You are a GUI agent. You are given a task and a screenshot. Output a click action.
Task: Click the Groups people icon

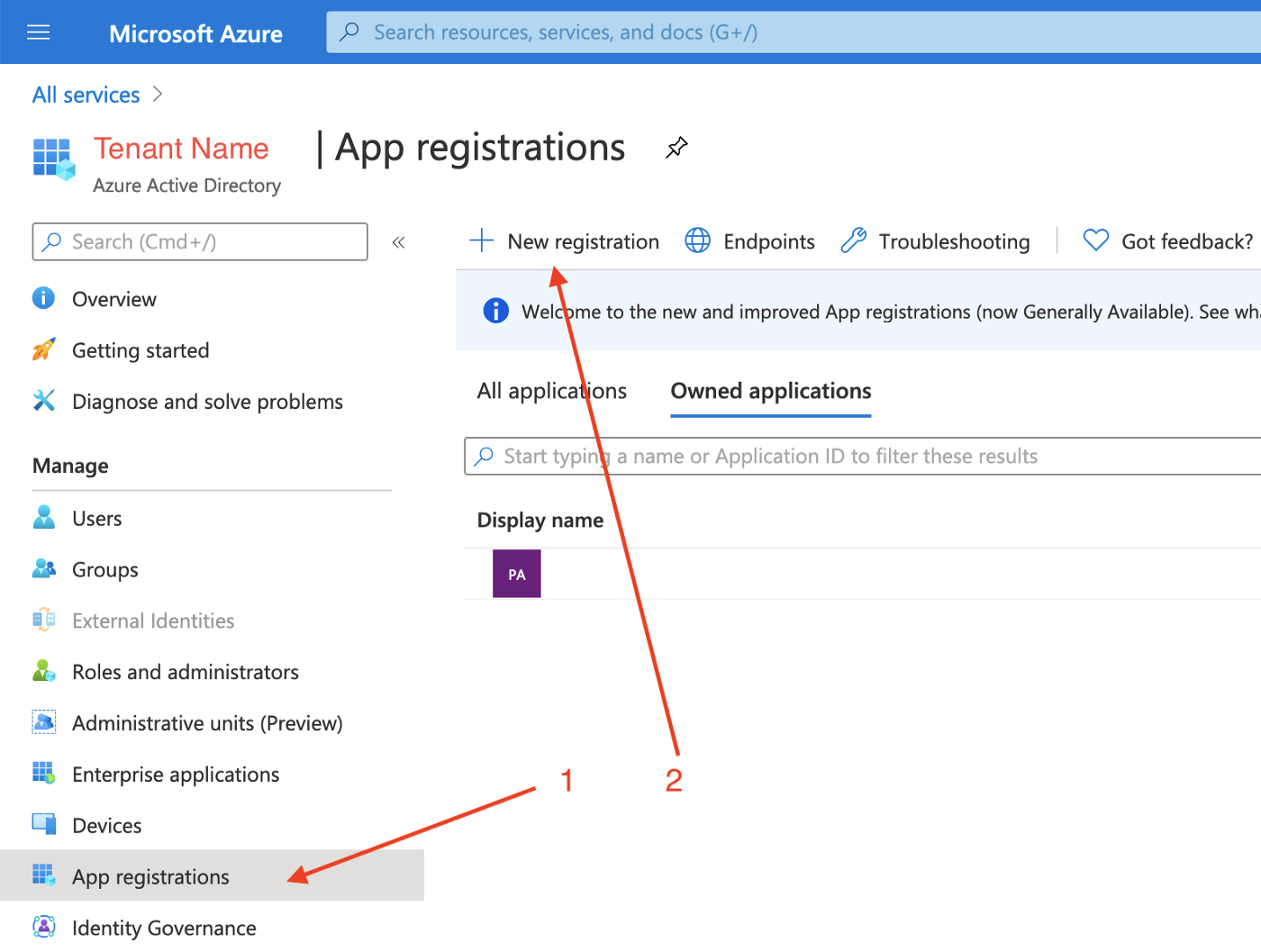pyautogui.click(x=43, y=568)
